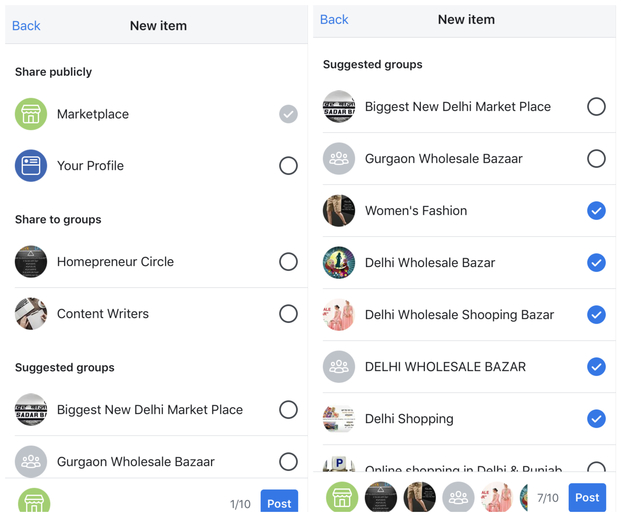Screen dimensions: 621x517
Task: Deselect Delhi Shopping blue checkmark
Action: click(x=596, y=419)
